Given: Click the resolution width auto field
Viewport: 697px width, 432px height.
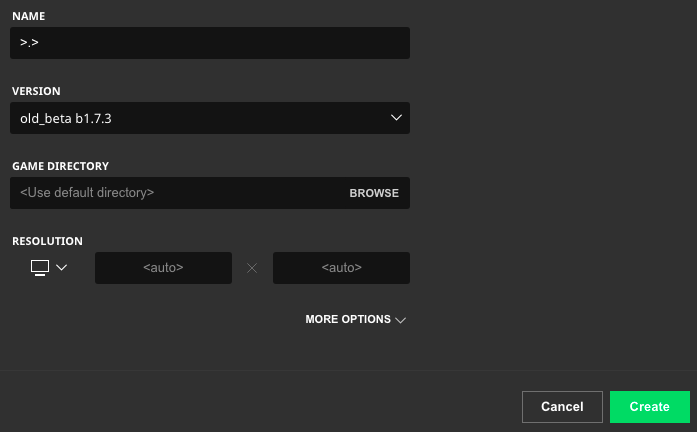Looking at the screenshot, I should [163, 268].
